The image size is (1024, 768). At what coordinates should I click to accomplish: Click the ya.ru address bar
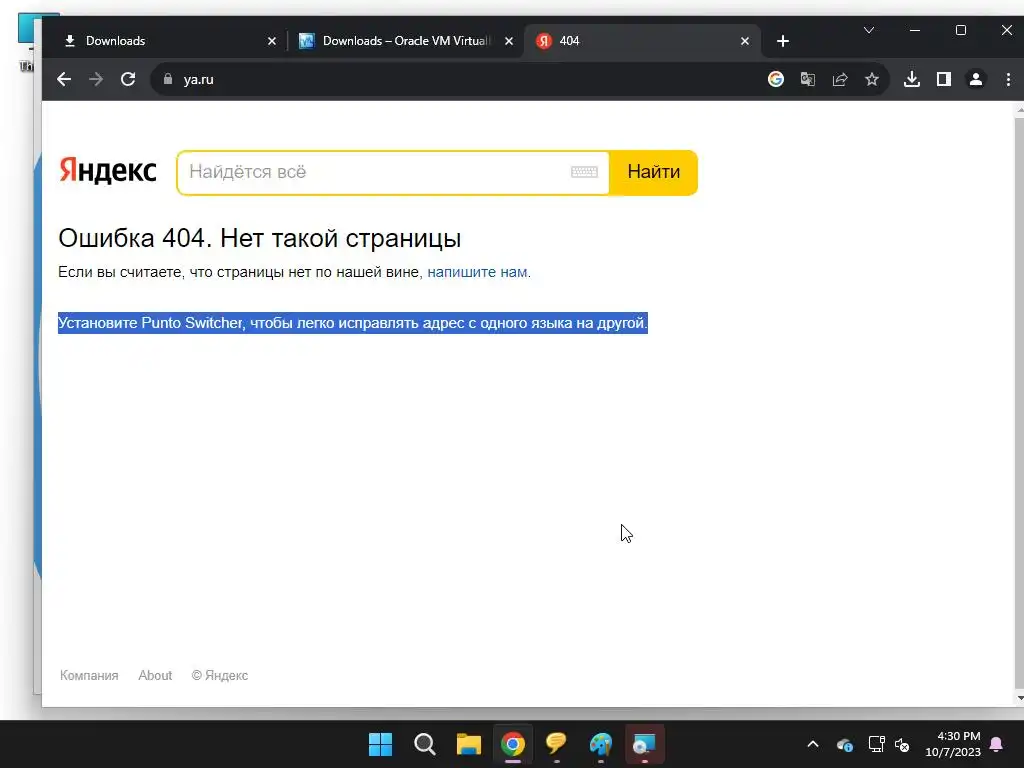click(x=457, y=80)
